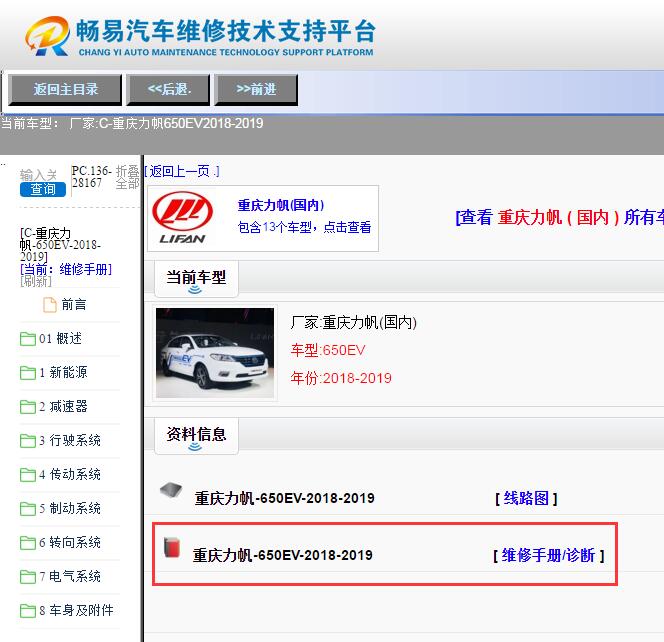The height and width of the screenshot is (642, 664).
Task: Click the folder icon beside 1 新能源
Action: pos(28,373)
